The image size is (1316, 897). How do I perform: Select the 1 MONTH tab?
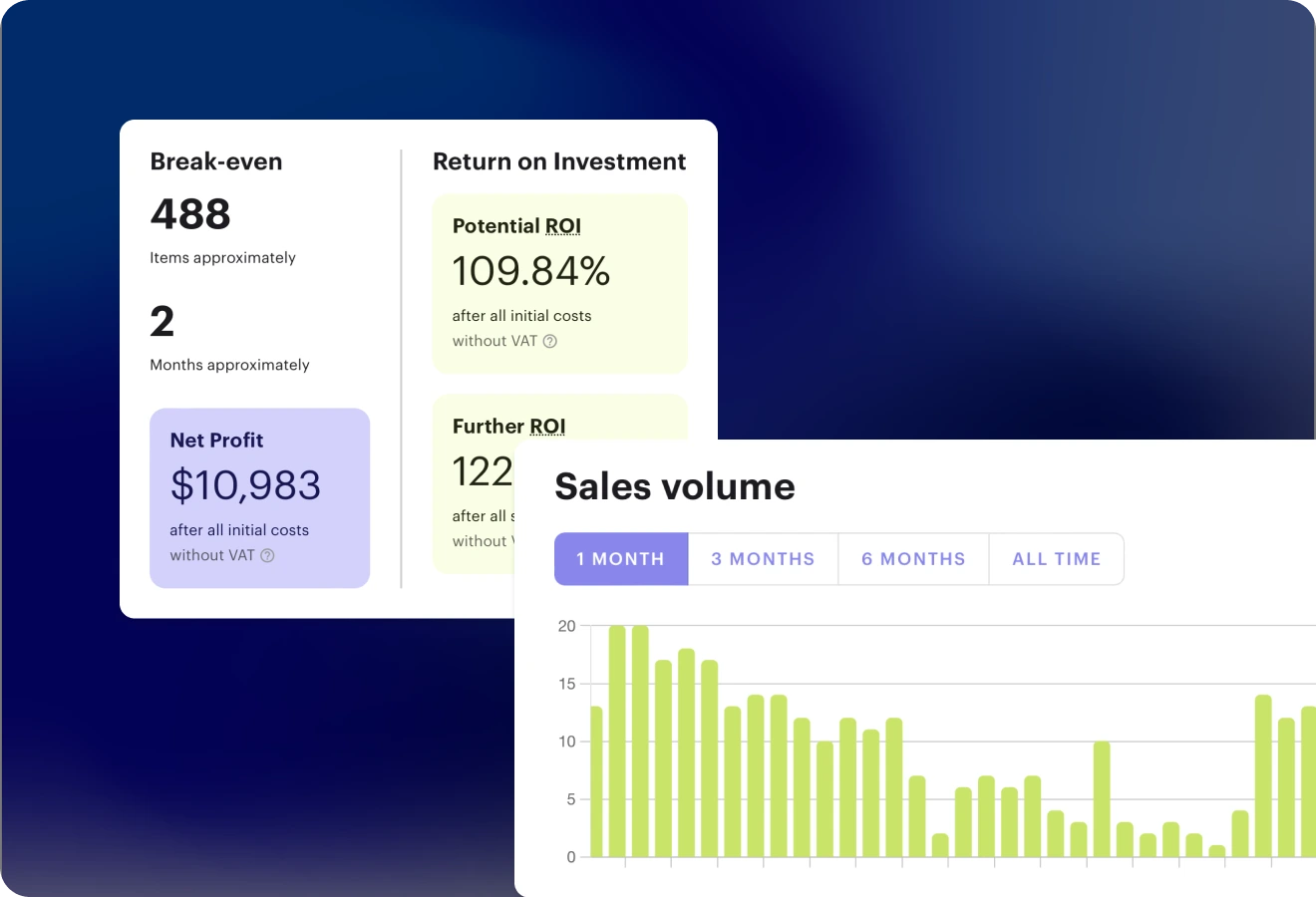coord(621,559)
